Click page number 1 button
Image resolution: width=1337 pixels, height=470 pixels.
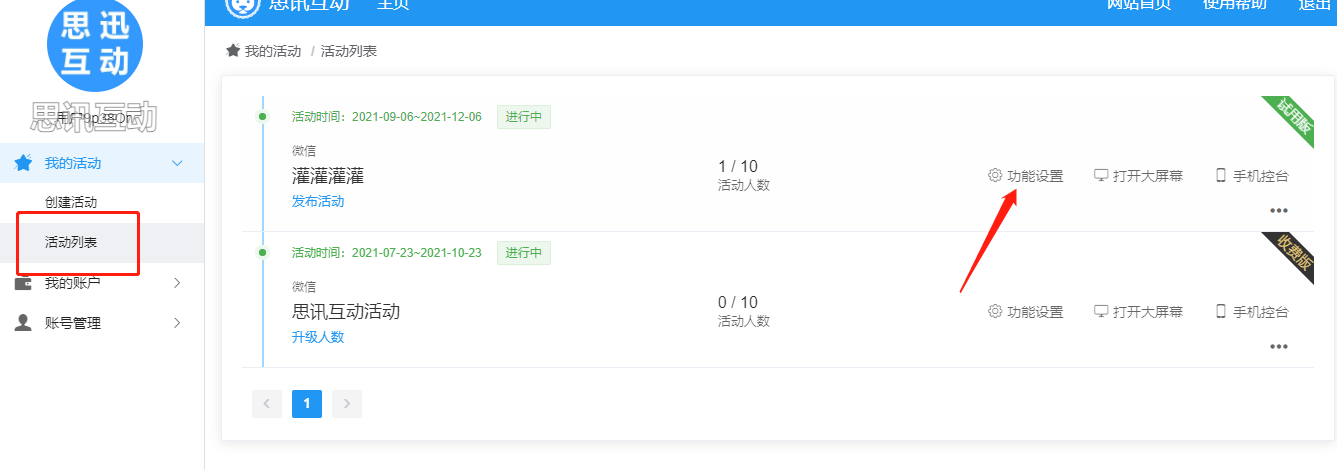[x=307, y=404]
